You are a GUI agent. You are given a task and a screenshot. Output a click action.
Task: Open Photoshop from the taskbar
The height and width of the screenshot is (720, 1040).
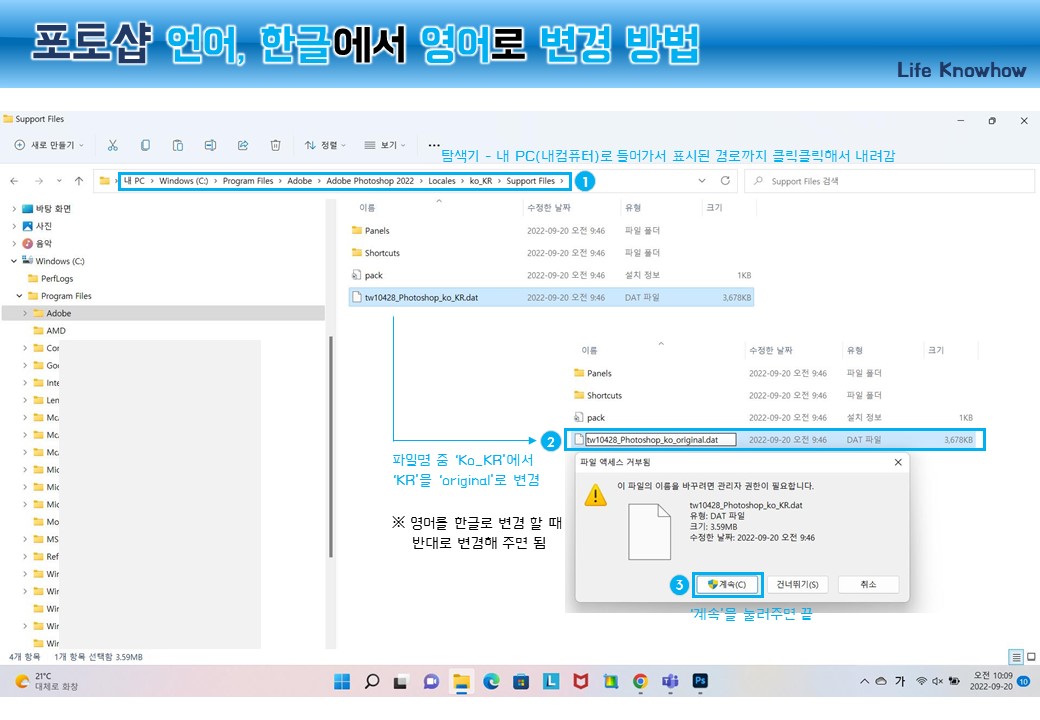coord(700,681)
